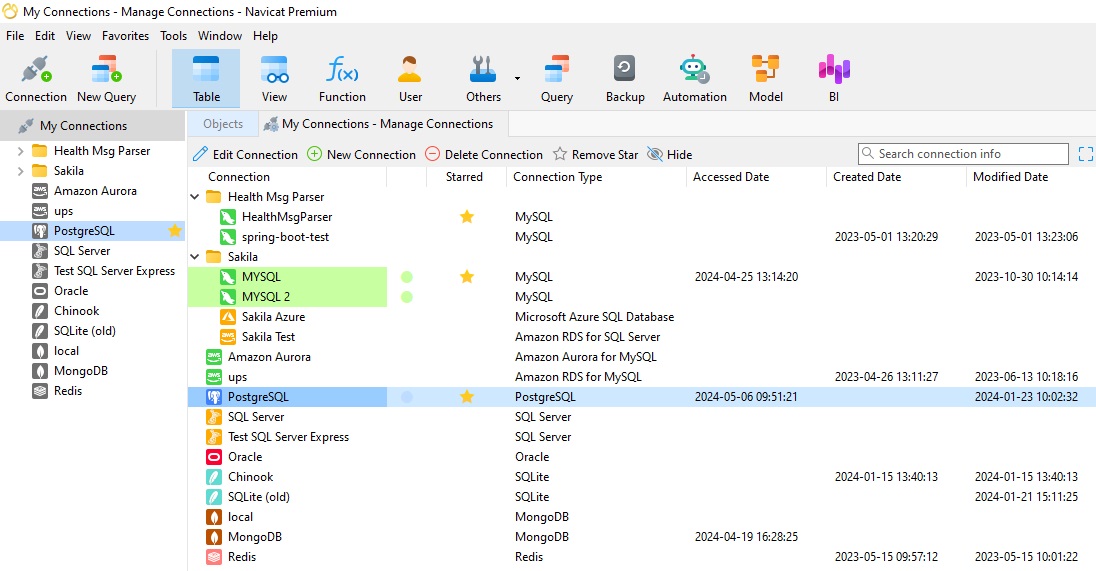Click the green color dot of MYSQL row
The image size is (1096, 571).
click(406, 277)
